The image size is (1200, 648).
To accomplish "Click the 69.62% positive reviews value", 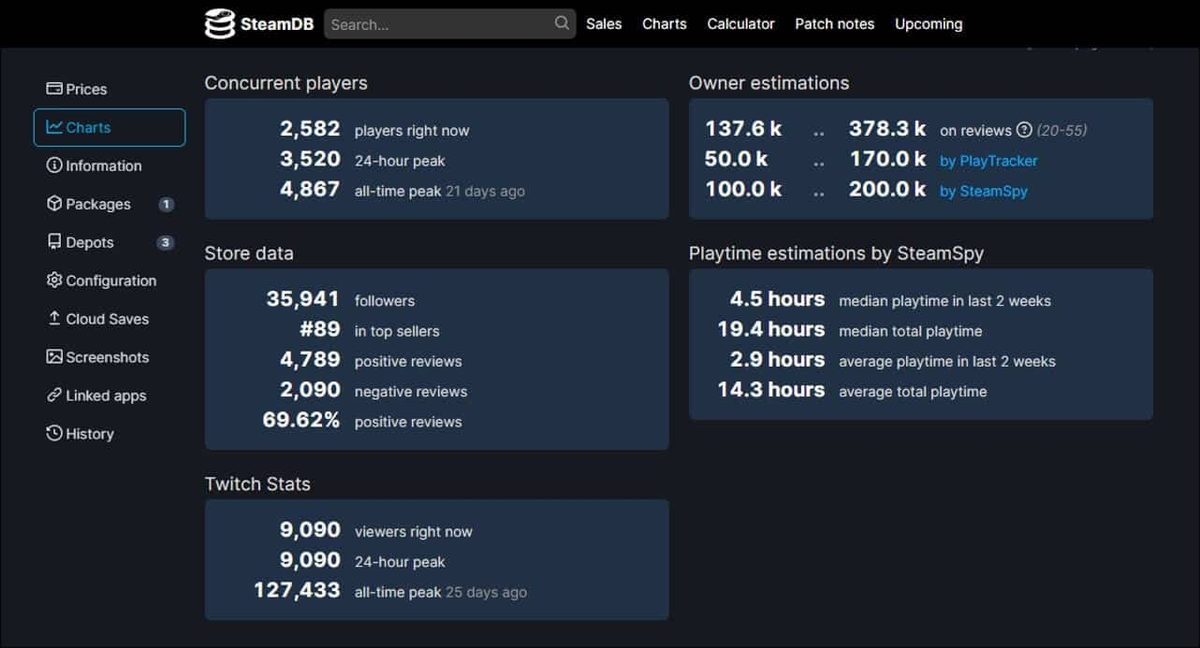I will click(301, 420).
